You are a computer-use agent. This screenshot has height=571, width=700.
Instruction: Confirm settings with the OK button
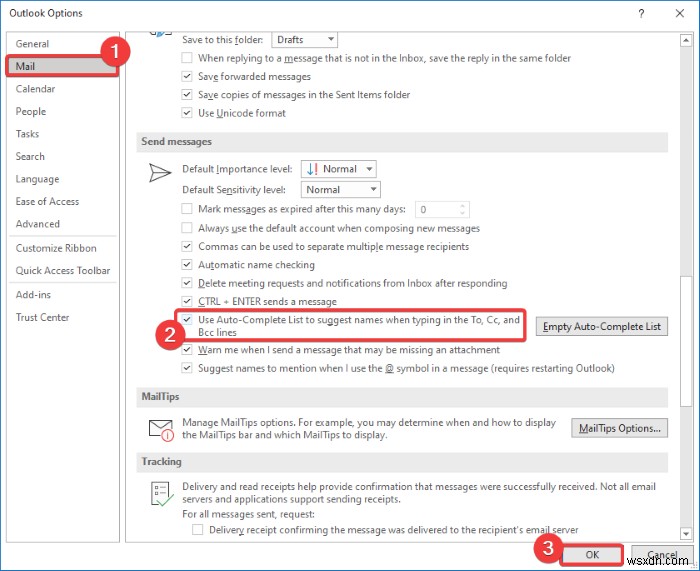pyautogui.click(x=592, y=554)
